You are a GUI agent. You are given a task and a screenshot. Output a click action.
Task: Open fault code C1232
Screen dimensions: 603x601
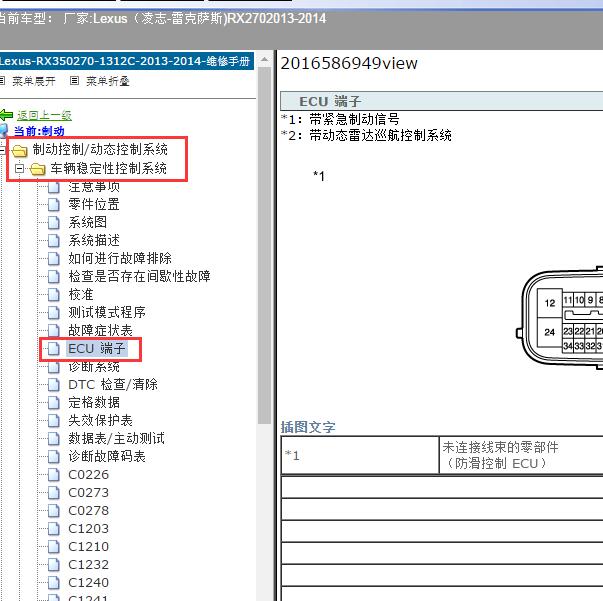pyautogui.click(x=88, y=565)
